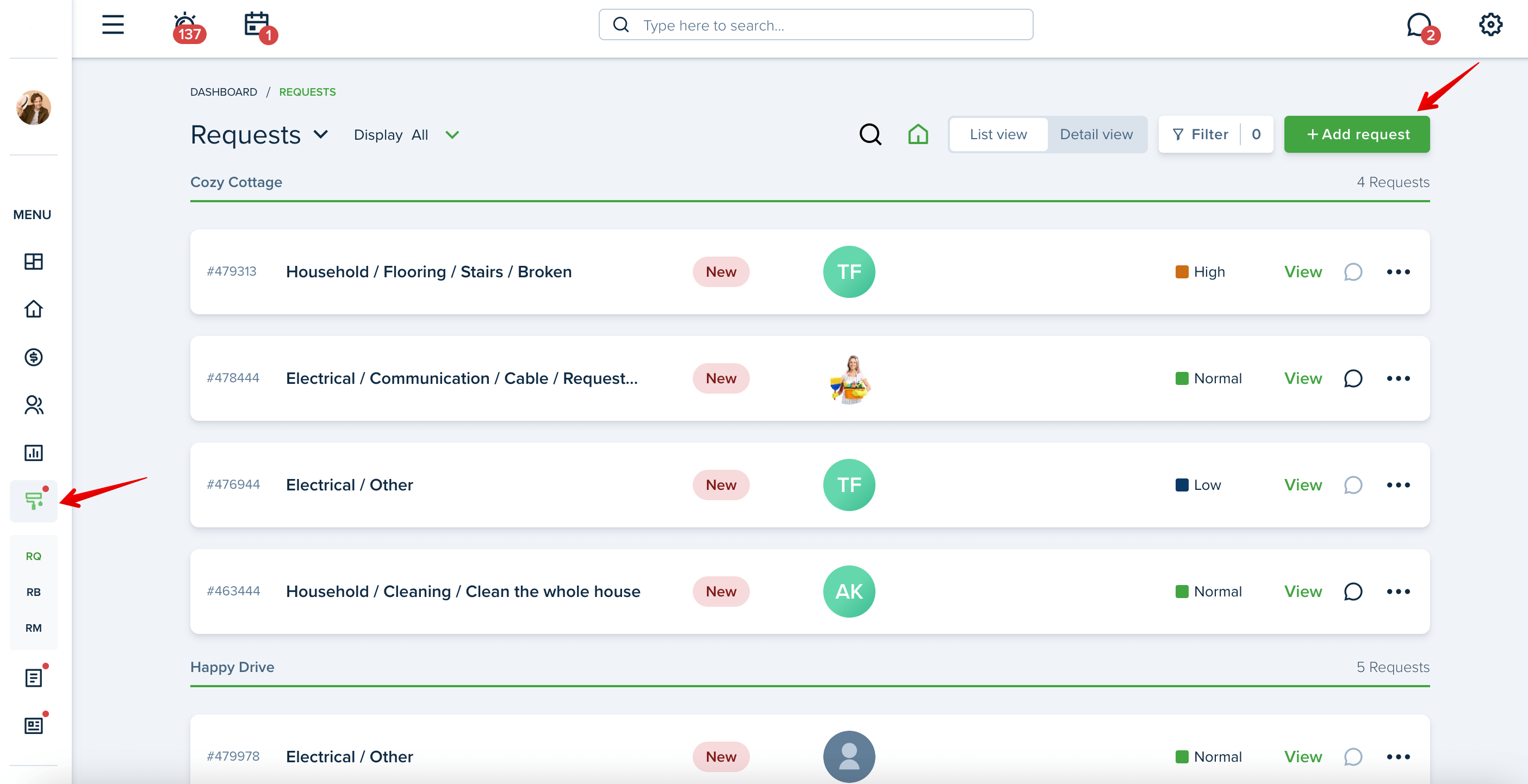Open the properties house icon in the sidebar
Viewport: 1528px width, 784px height.
click(33, 309)
